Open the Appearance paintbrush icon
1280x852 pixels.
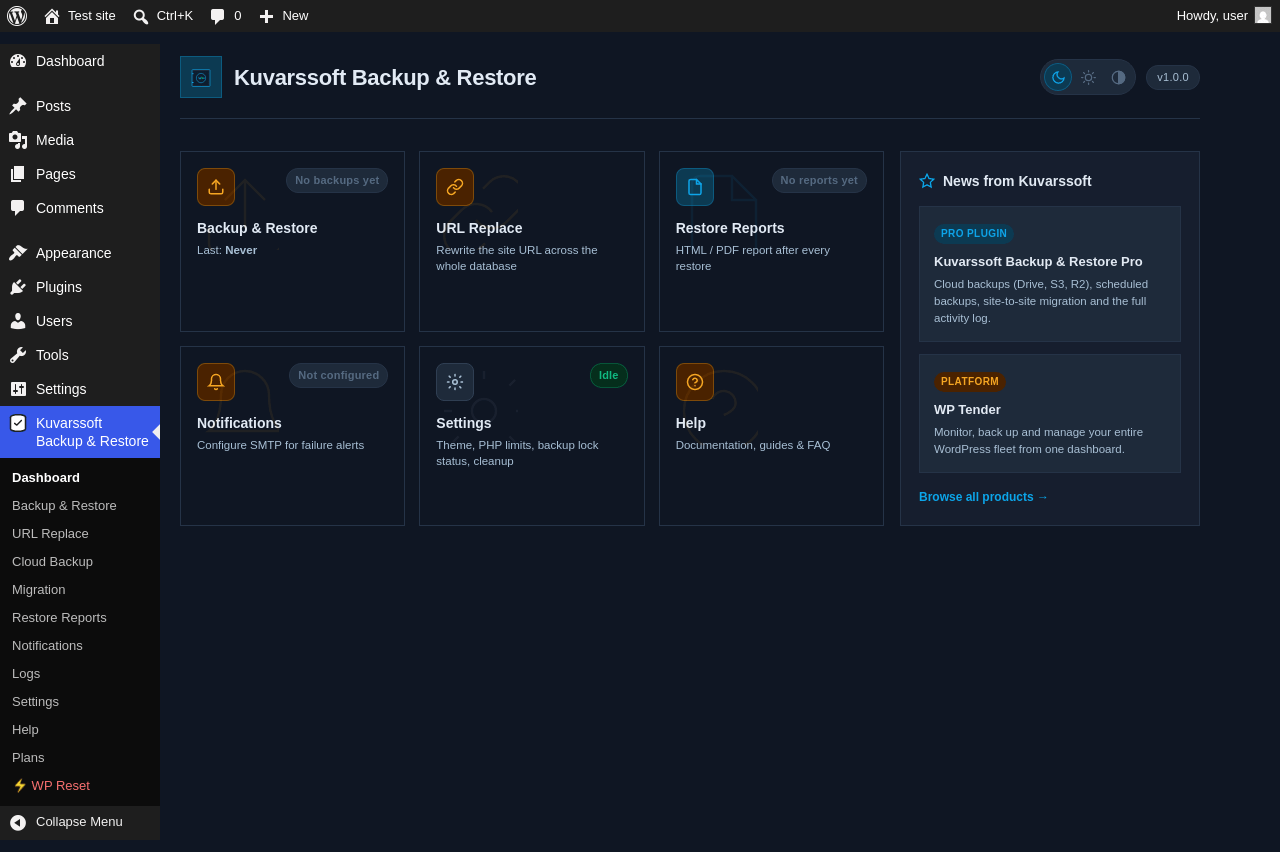[18, 253]
